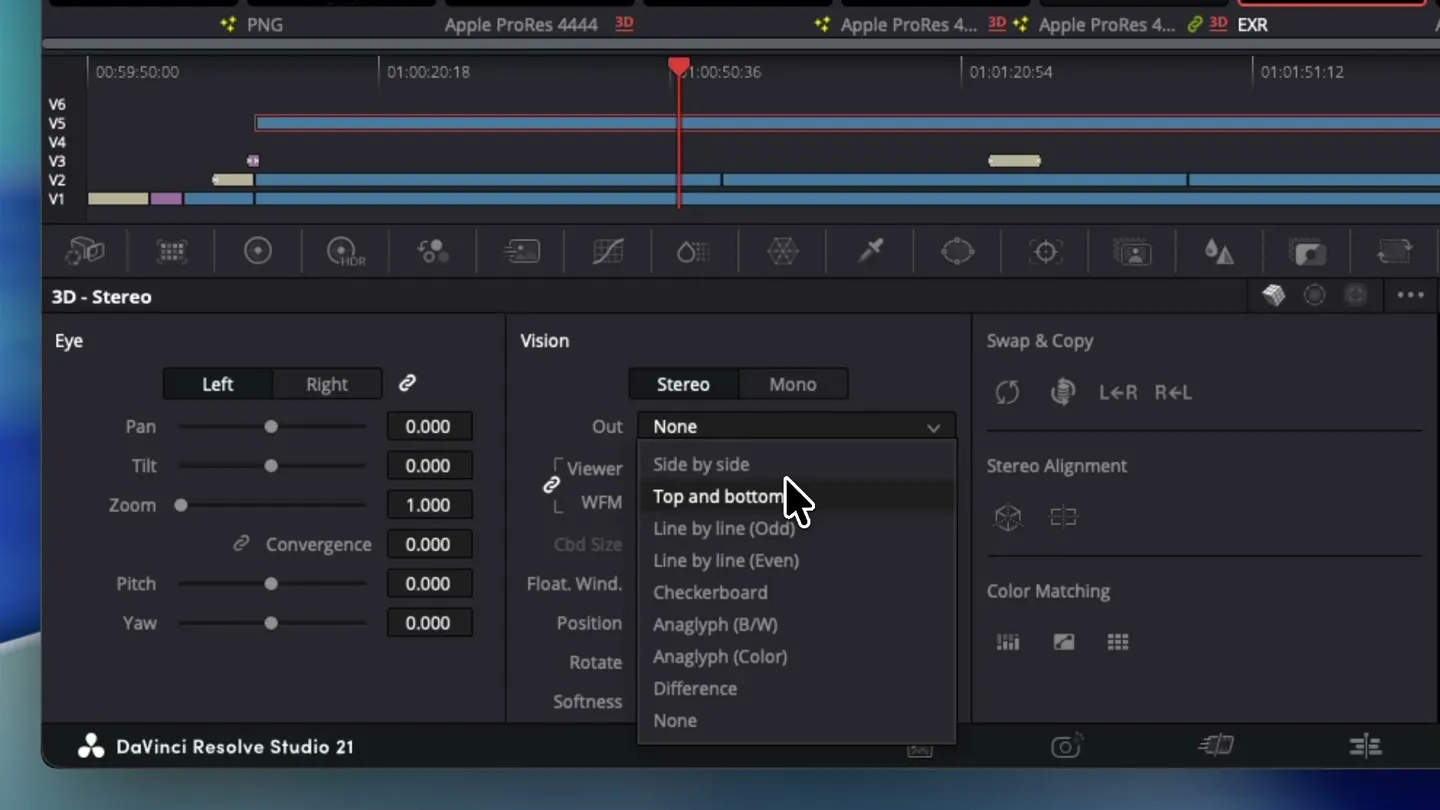Open the RGB Mixer palette
The width and height of the screenshot is (1440, 810).
point(434,251)
